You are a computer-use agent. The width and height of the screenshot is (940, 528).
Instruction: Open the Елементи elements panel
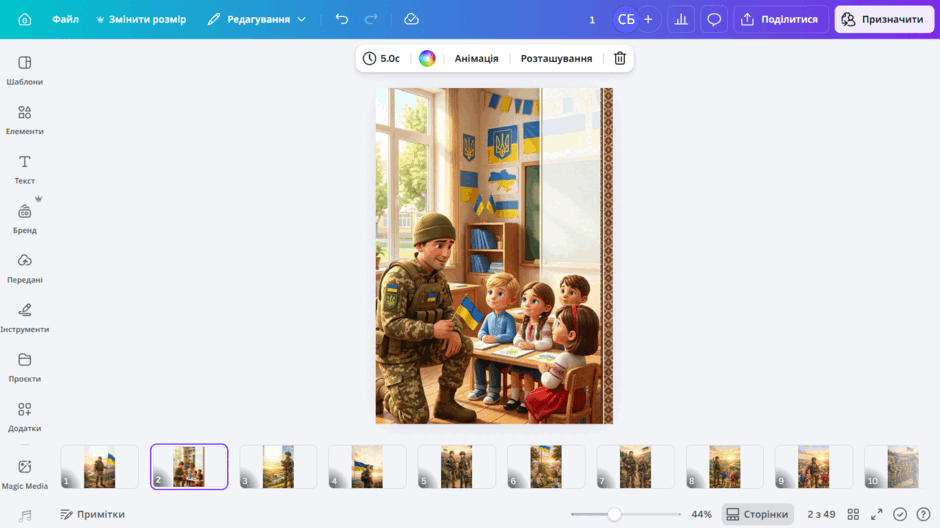point(25,120)
